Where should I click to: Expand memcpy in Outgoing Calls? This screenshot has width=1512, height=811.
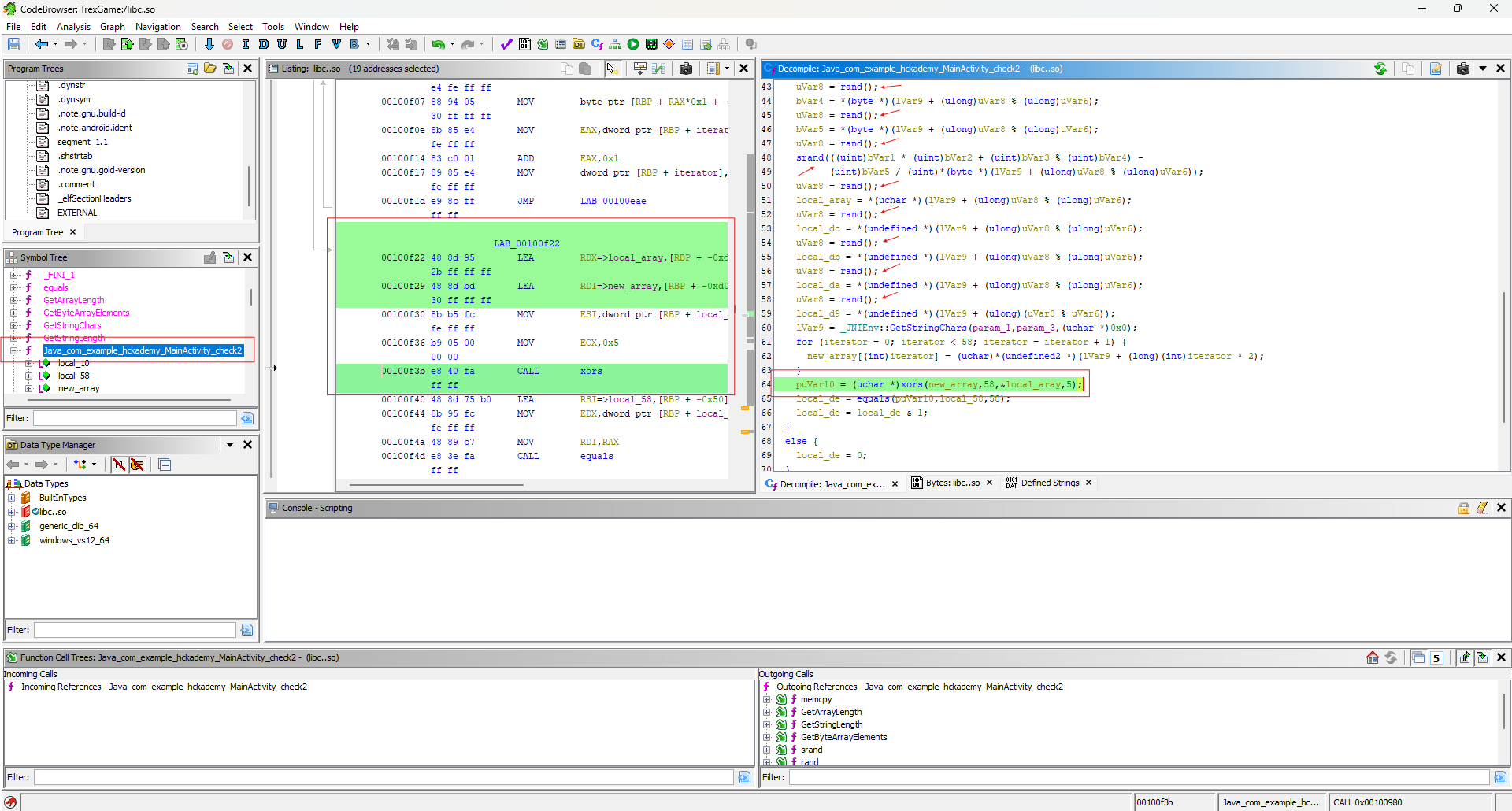tap(767, 699)
